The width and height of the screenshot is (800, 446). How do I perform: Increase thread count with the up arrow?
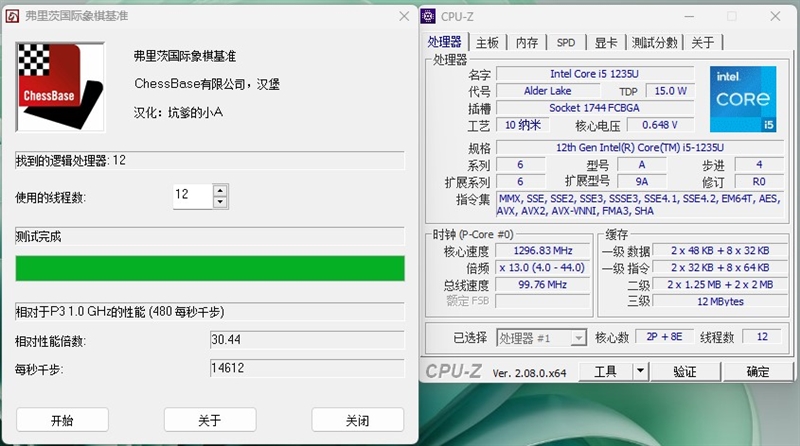pyautogui.click(x=220, y=191)
